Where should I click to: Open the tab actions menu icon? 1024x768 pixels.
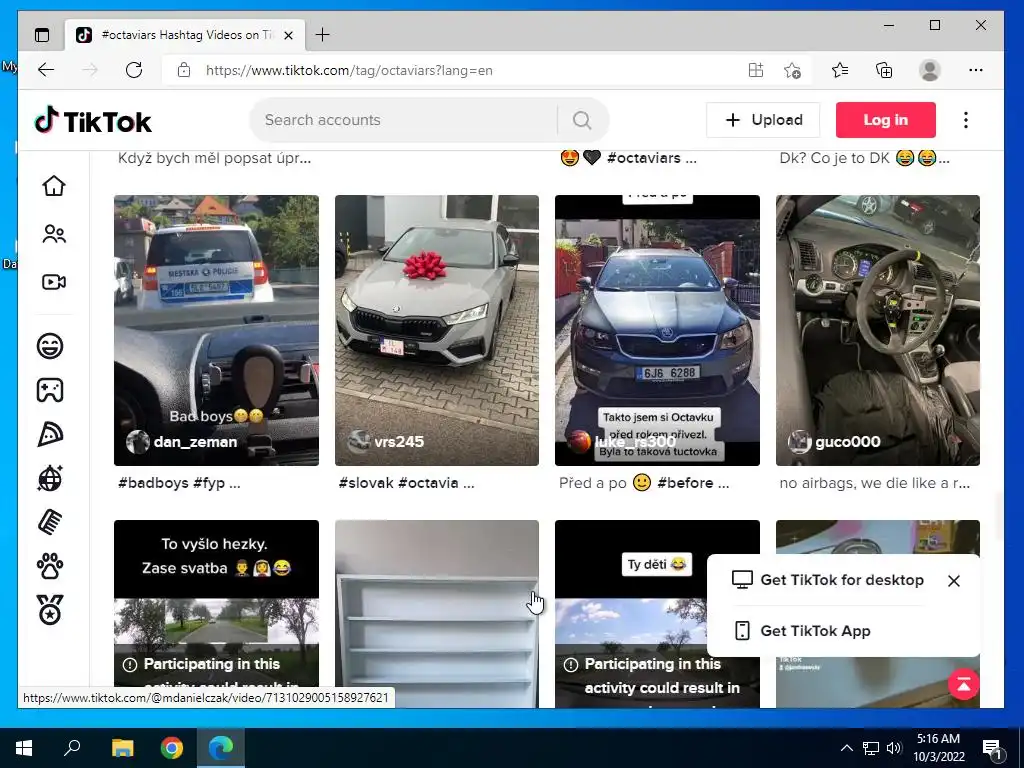pos(42,35)
